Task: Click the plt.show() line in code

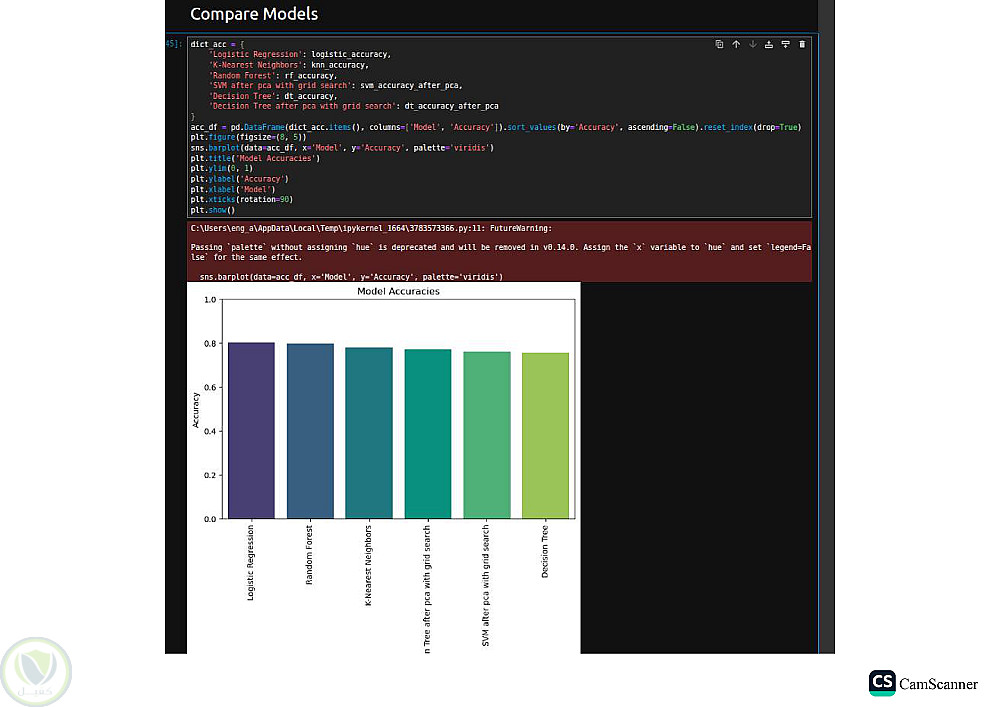Action: tap(212, 210)
